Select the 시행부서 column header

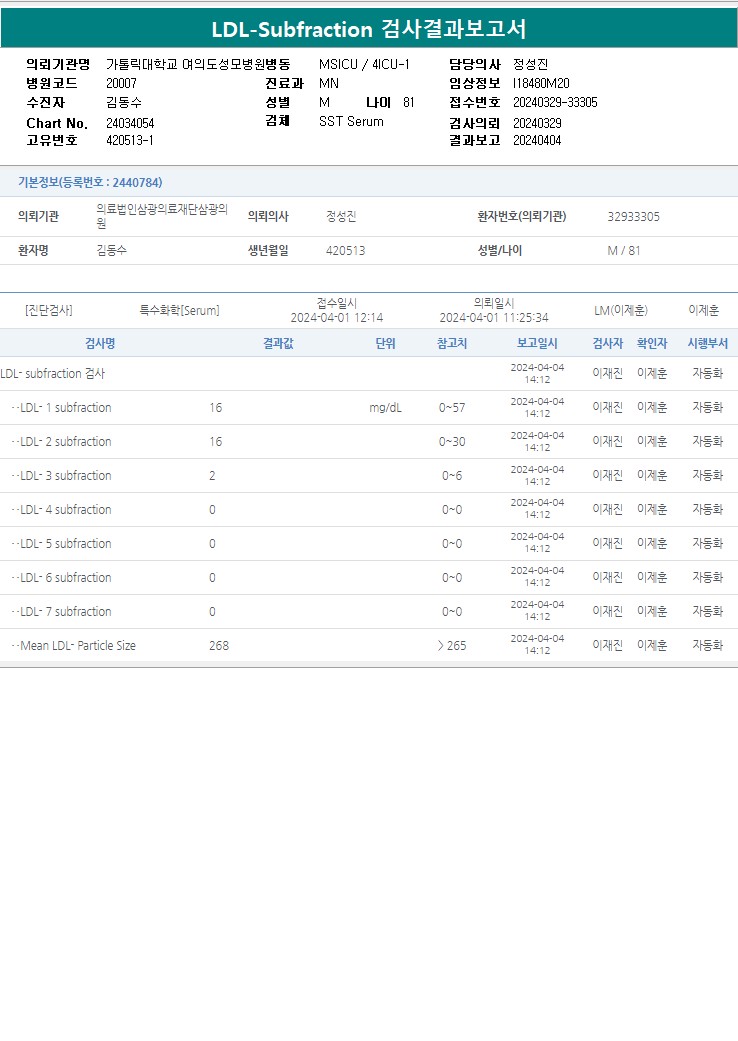click(707, 343)
